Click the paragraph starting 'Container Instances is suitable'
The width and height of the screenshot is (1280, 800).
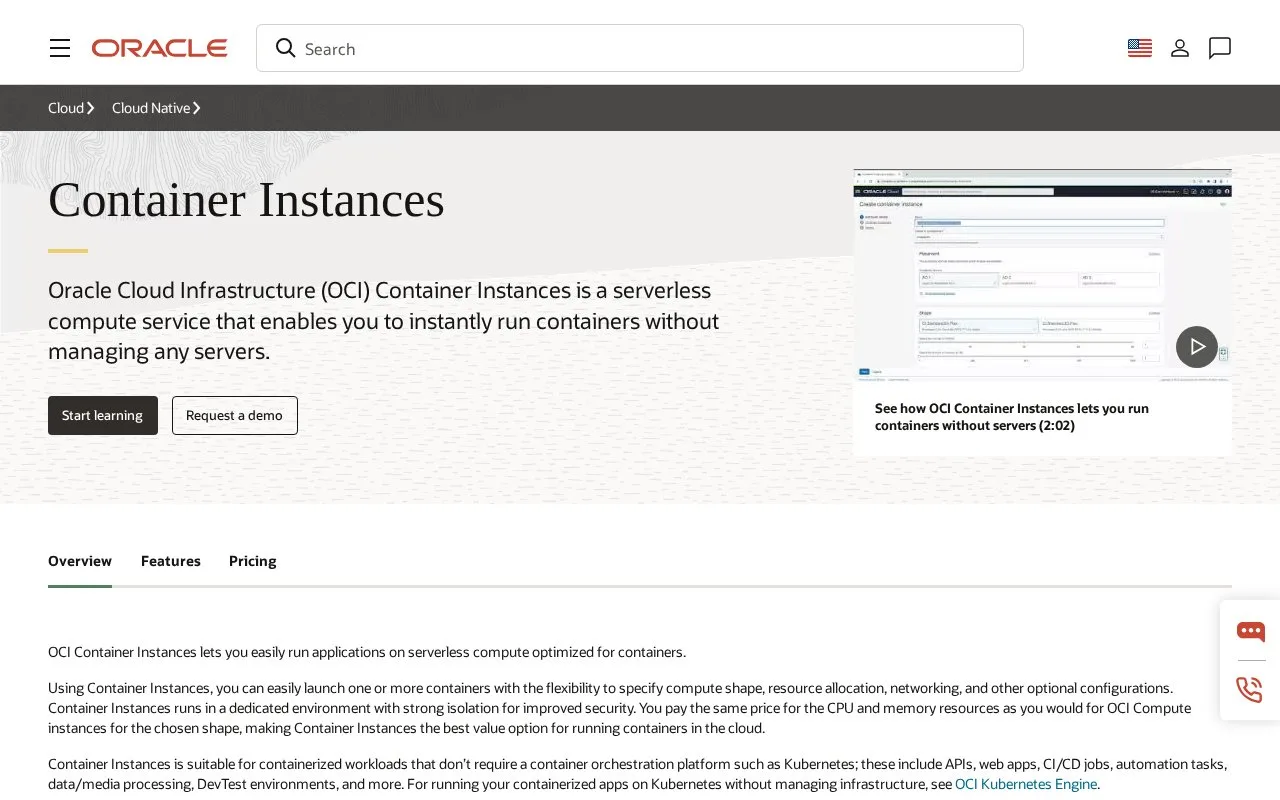(638, 774)
